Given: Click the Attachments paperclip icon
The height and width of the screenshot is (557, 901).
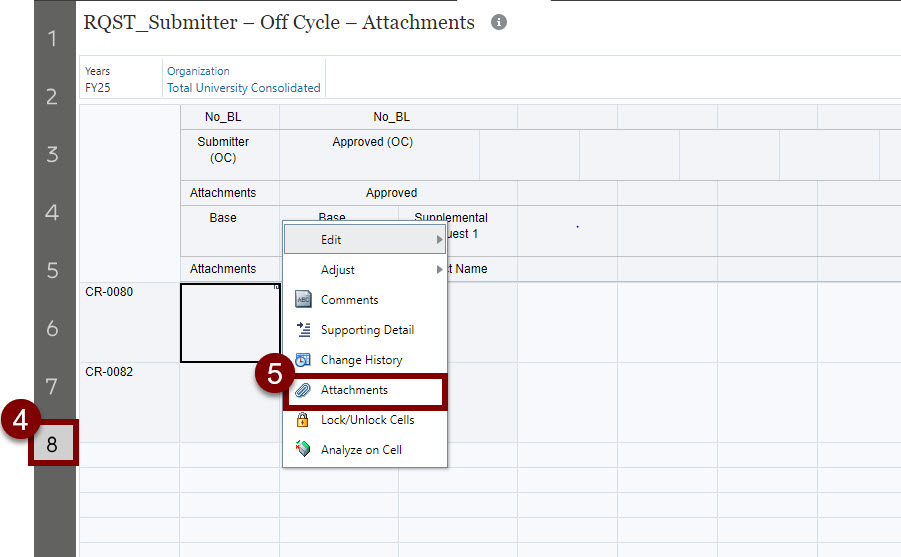Looking at the screenshot, I should pyautogui.click(x=304, y=390).
